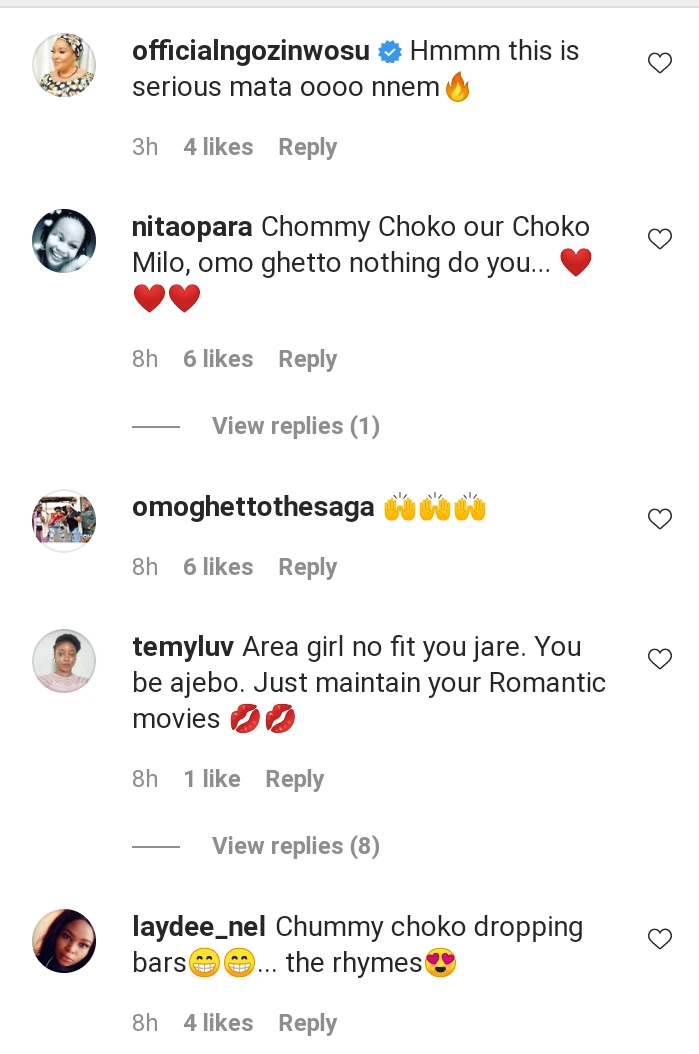Like officialngozinwosu's comment with the heart
699x1054 pixels.
pos(660,64)
